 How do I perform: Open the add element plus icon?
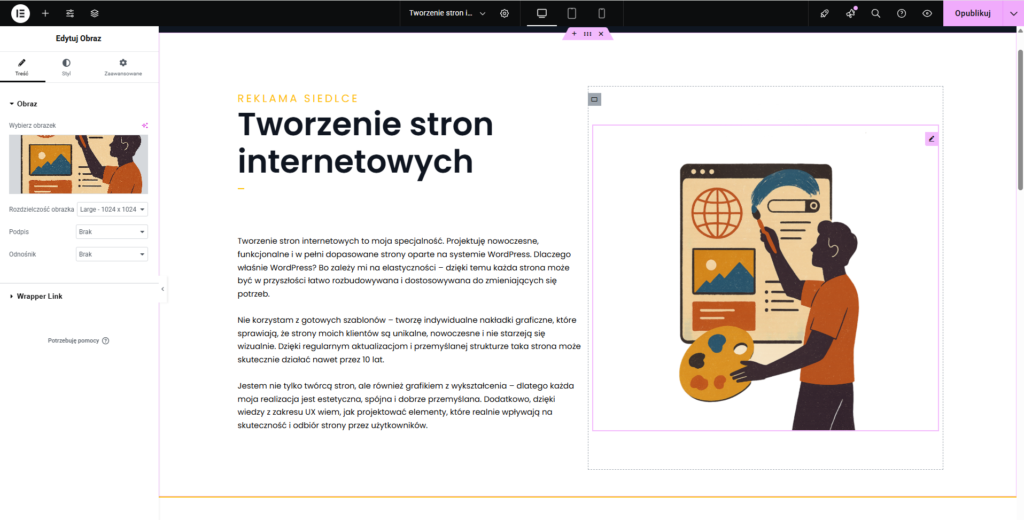click(x=45, y=13)
